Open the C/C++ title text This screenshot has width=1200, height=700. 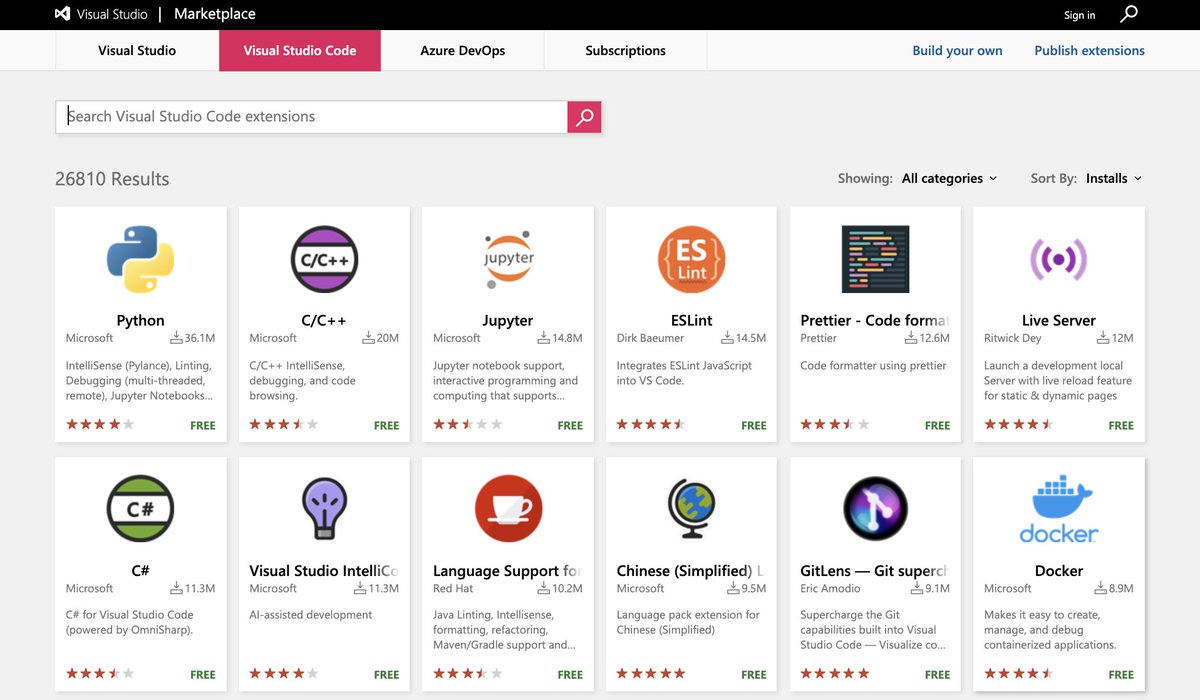324,320
